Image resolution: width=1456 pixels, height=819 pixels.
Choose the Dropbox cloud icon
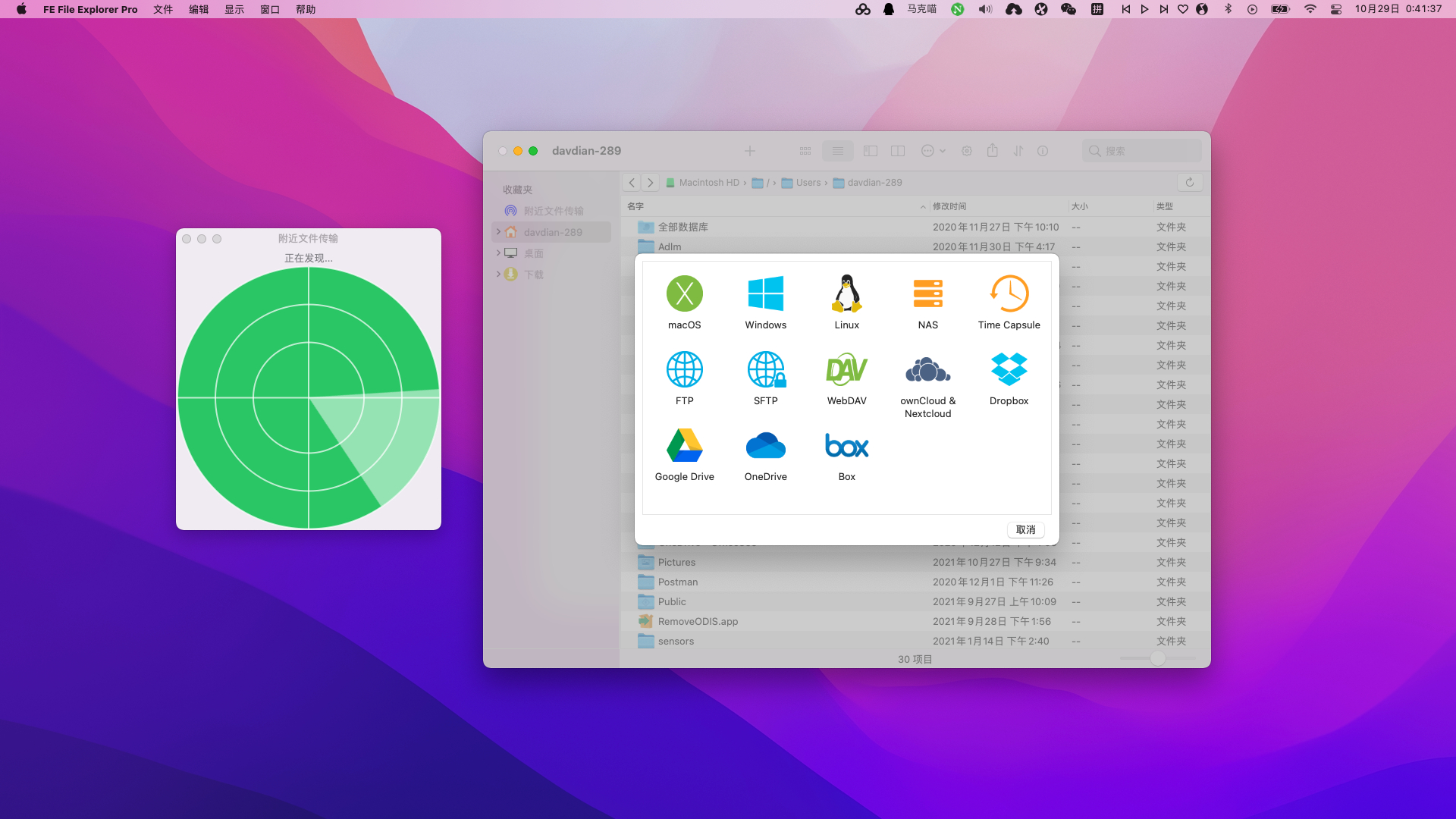click(x=1009, y=370)
